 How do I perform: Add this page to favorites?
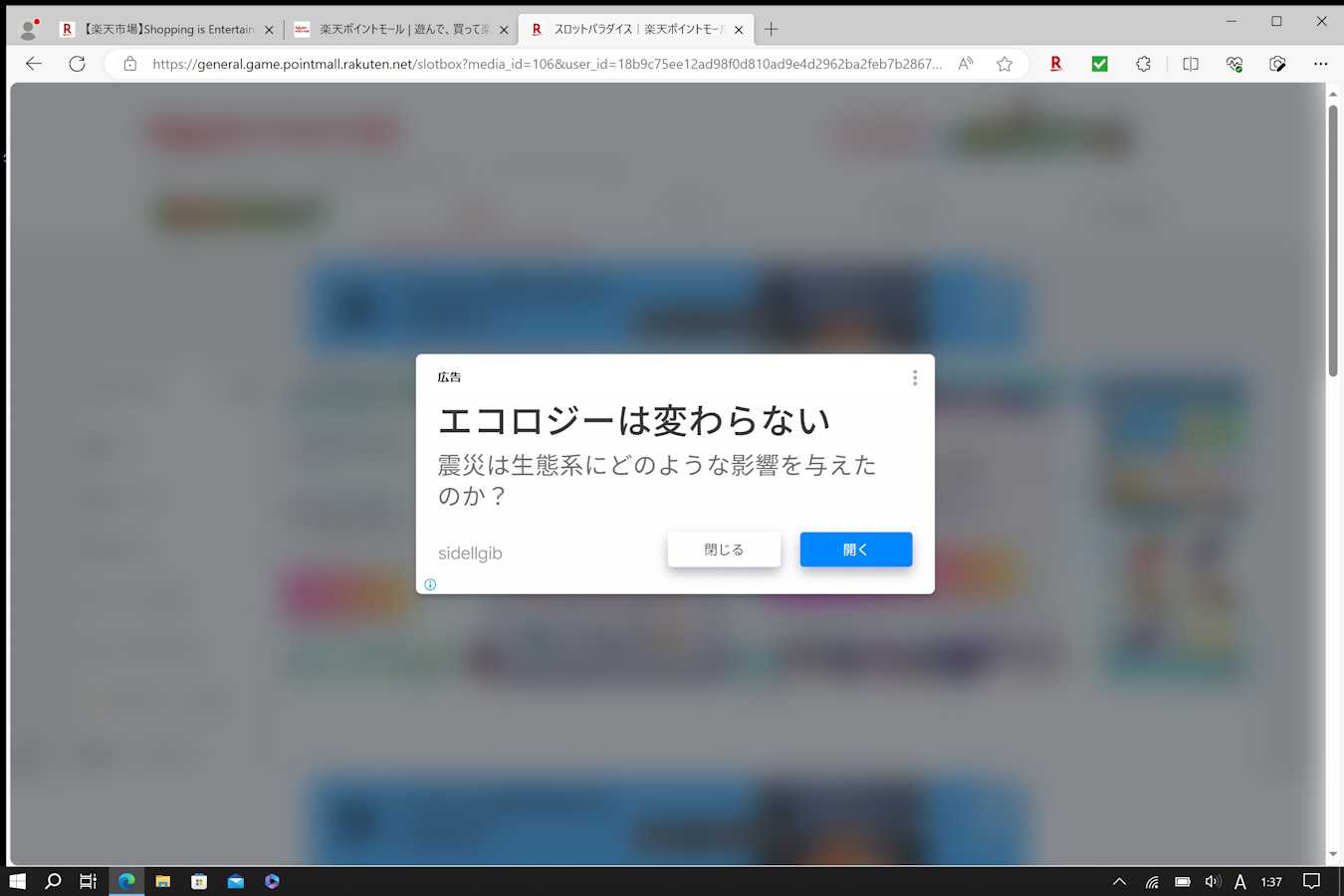pyautogui.click(x=1005, y=64)
